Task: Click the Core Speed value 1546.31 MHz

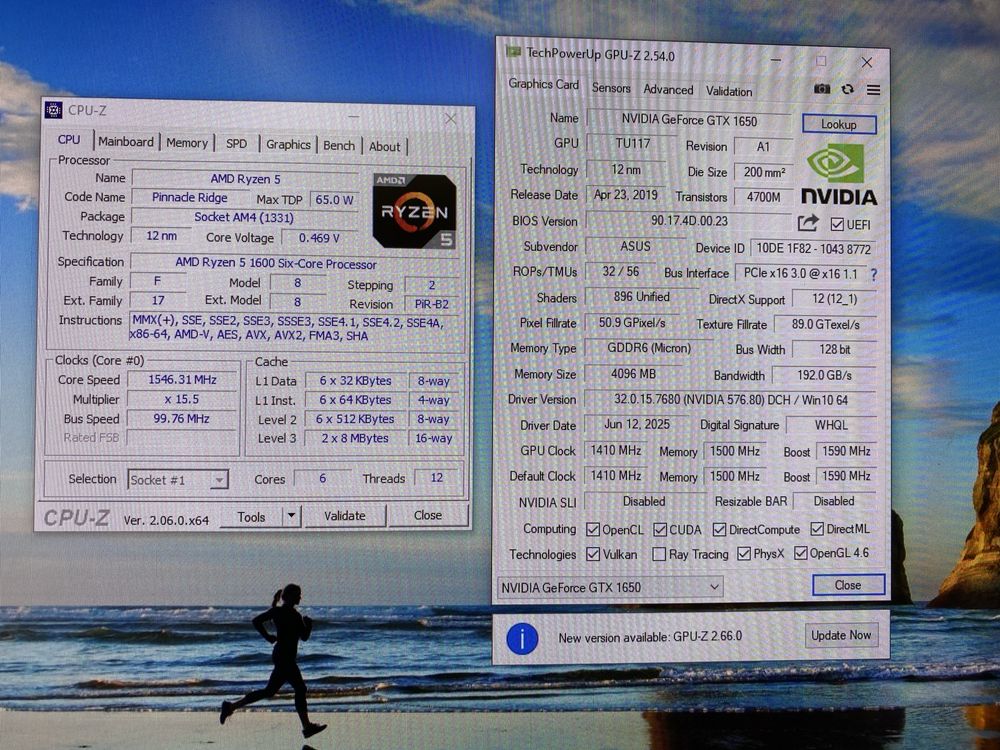Action: 182,379
